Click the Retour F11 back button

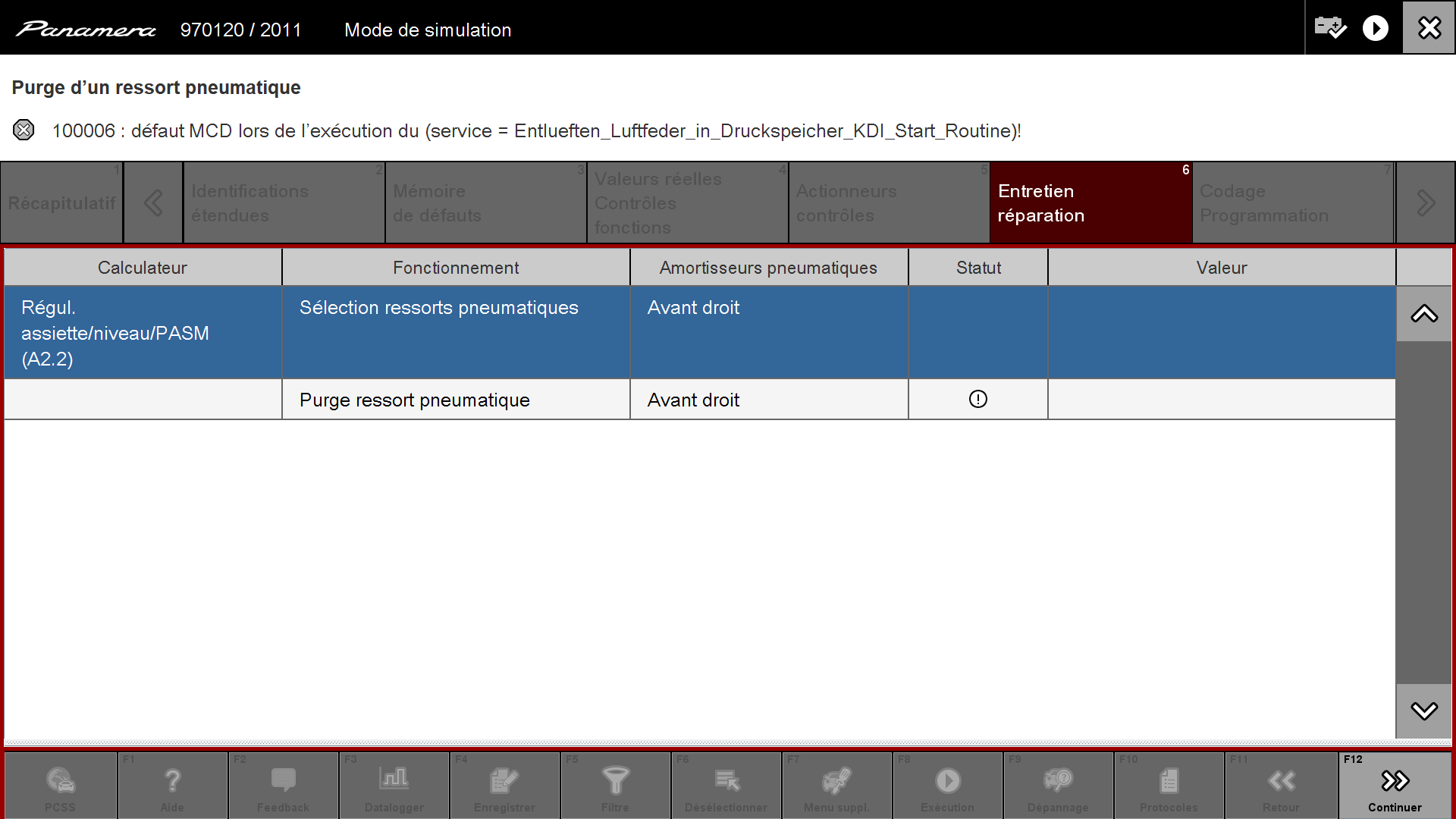pyautogui.click(x=1281, y=785)
